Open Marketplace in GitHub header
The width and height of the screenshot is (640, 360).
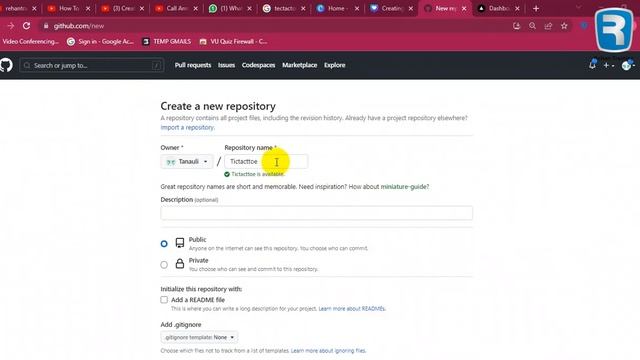point(300,65)
